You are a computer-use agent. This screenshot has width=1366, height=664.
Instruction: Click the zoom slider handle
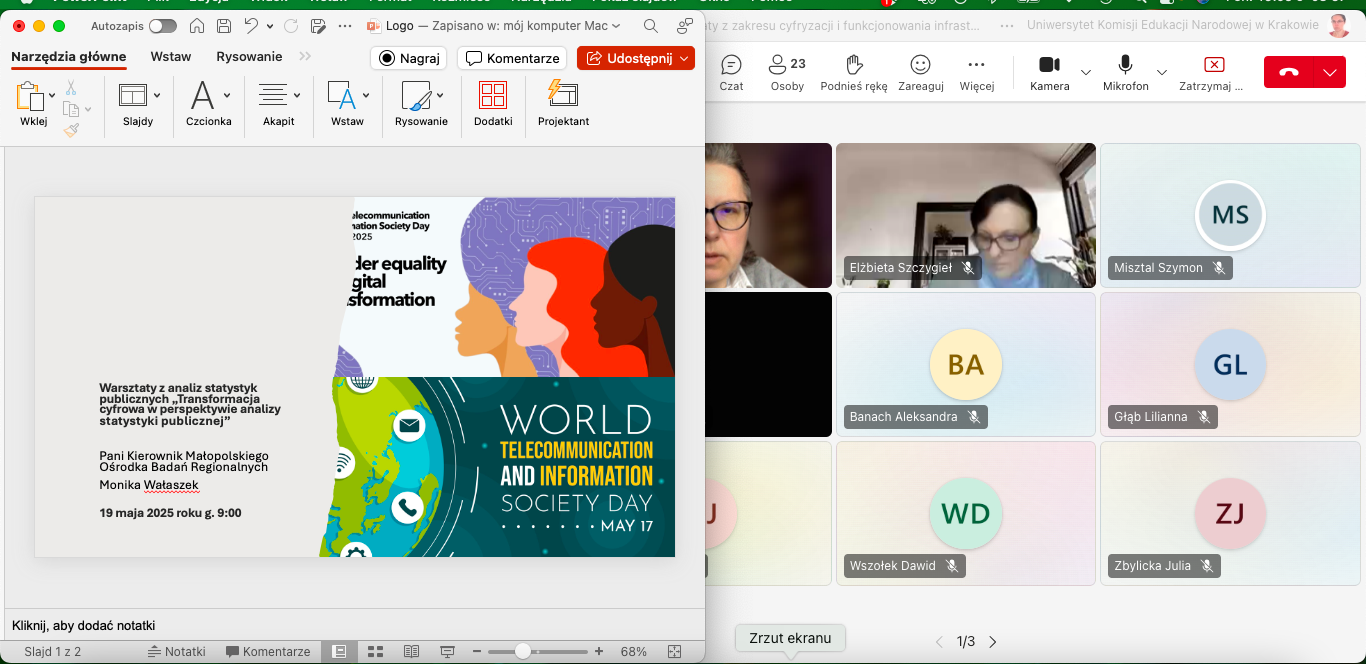tap(523, 651)
